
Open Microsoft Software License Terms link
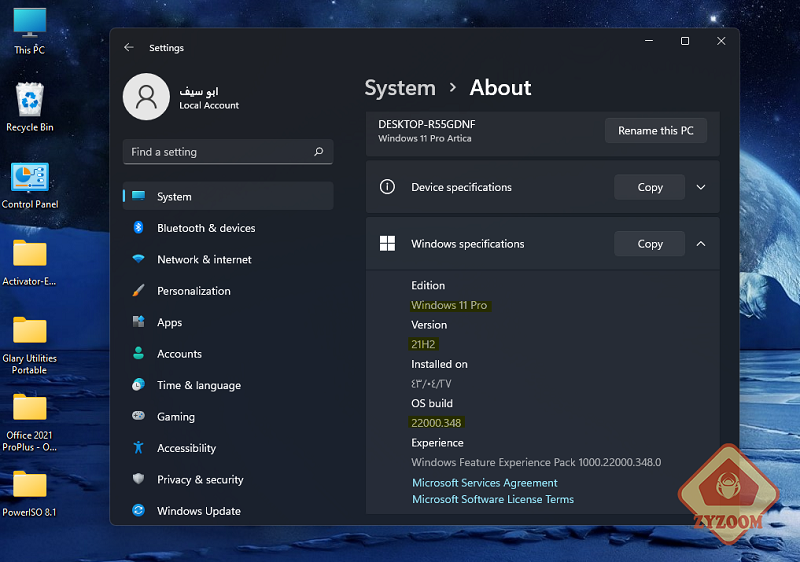click(493, 499)
